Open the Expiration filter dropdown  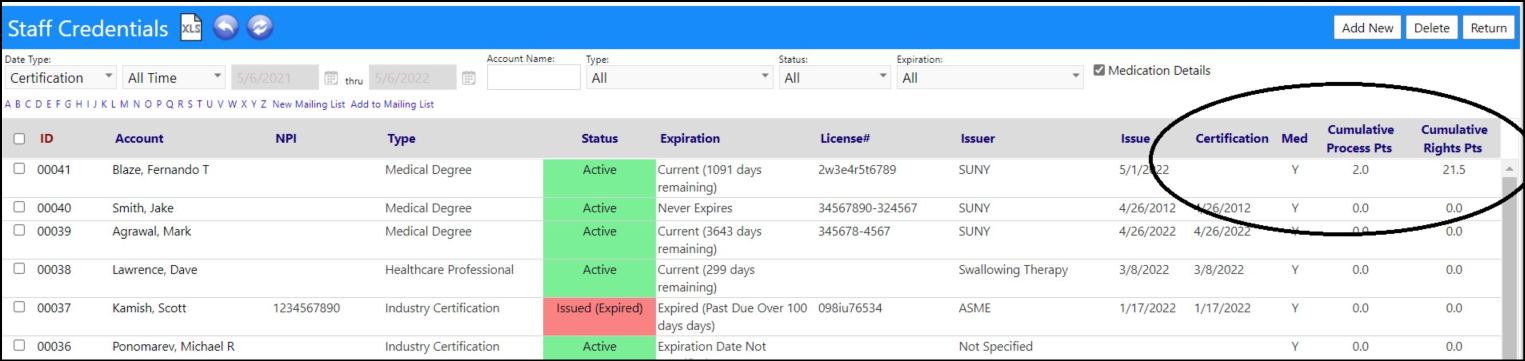(x=990, y=78)
